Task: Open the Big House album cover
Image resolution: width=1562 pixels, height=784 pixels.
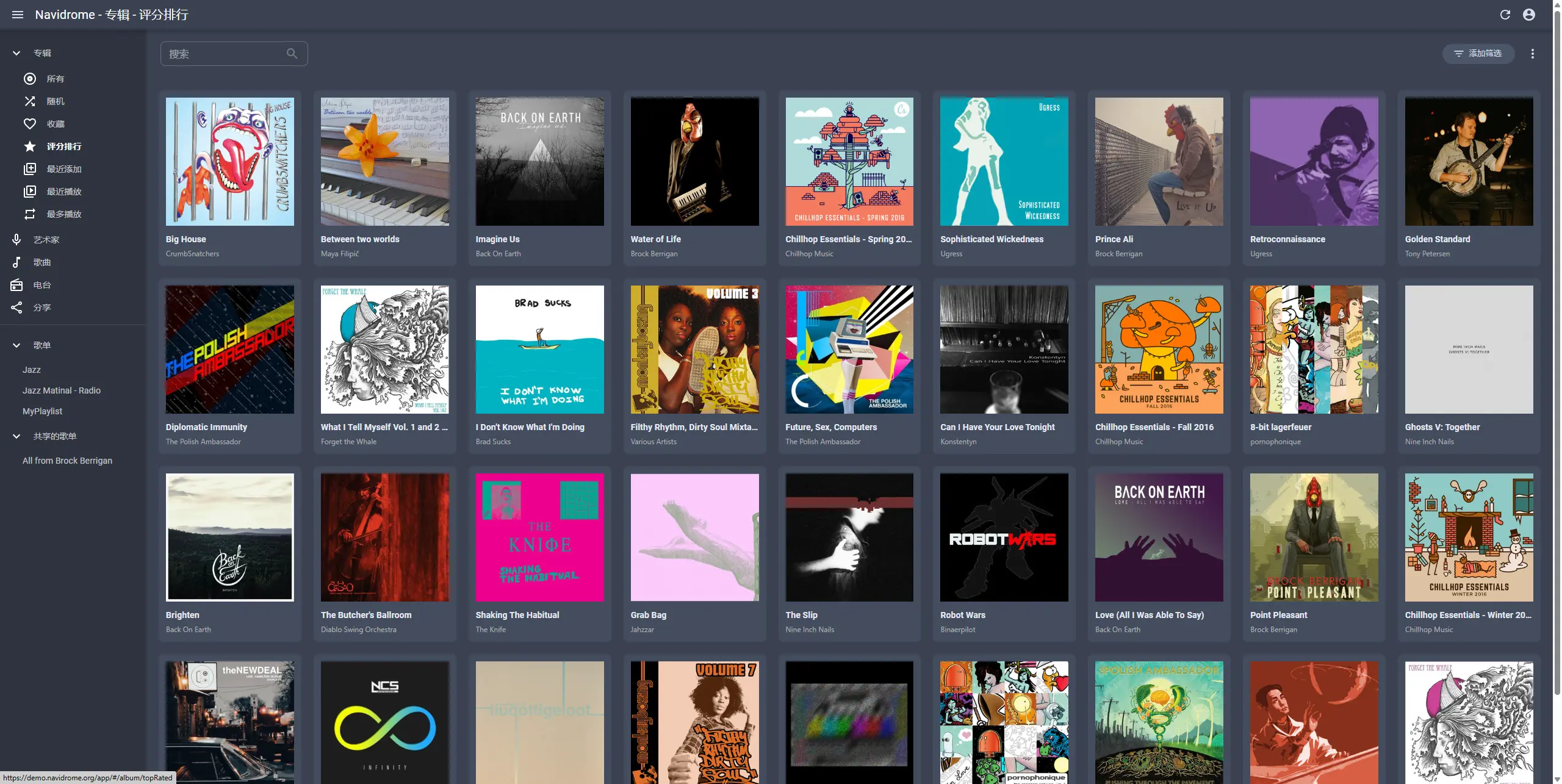Action: [229, 162]
